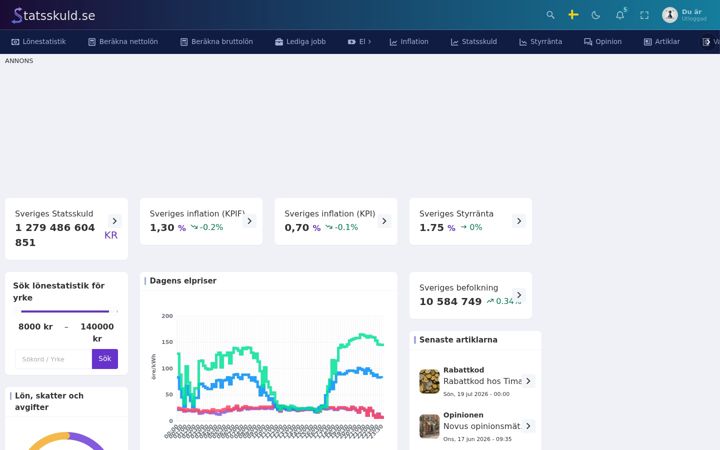Image resolution: width=720 pixels, height=450 pixels.
Task: Click the Beräkna nettolön calculator icon
Action: [x=92, y=42]
